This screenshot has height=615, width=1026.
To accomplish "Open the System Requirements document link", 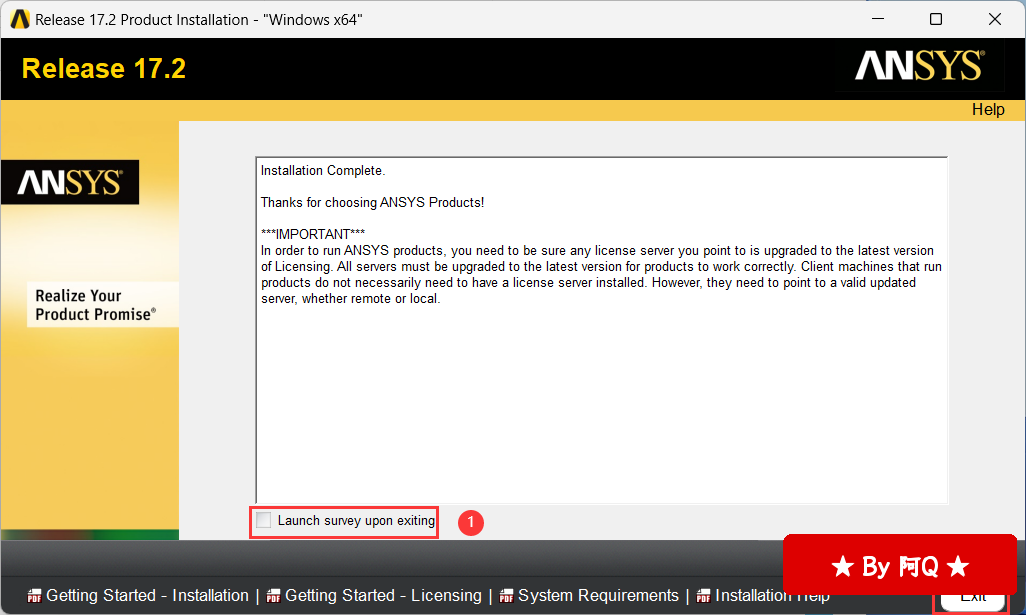I will (598, 596).
